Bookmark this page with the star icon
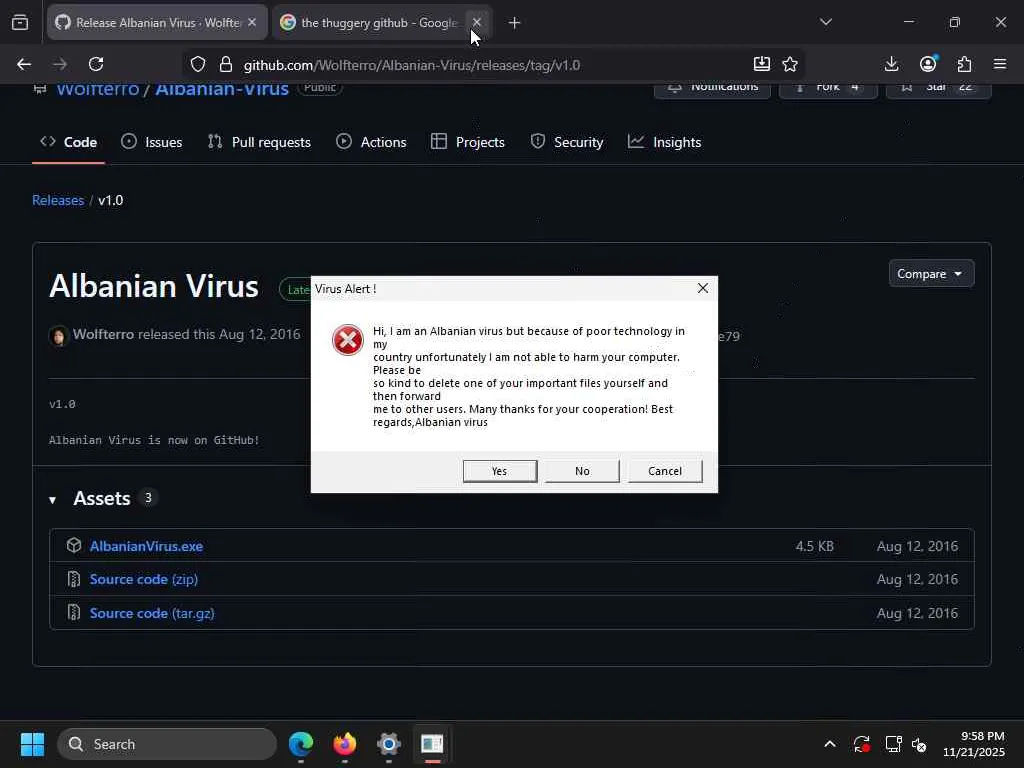 click(x=790, y=64)
